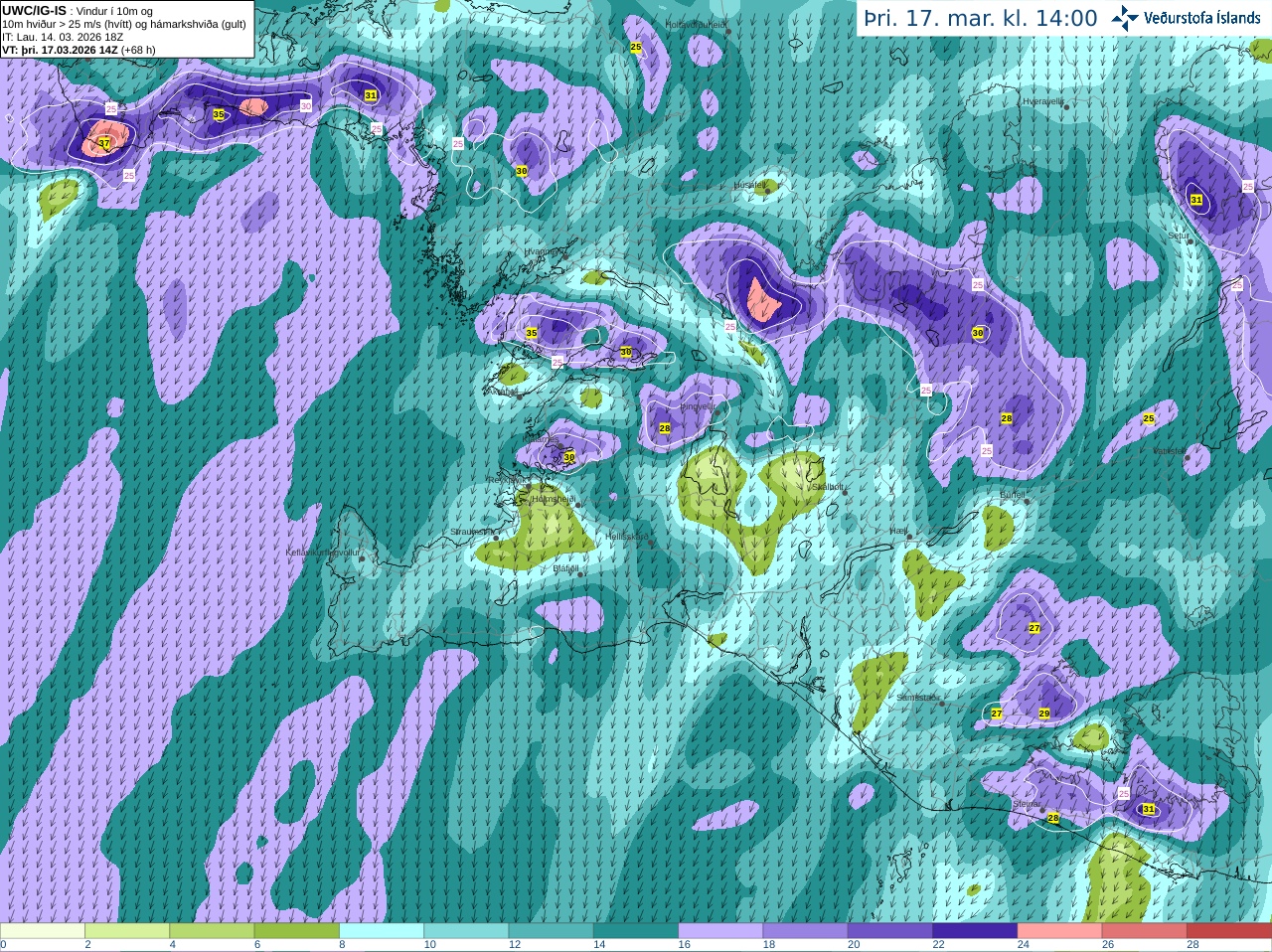Click the legend scale value 16
Viewport: 1272px width, 952px height.
[x=685, y=945]
